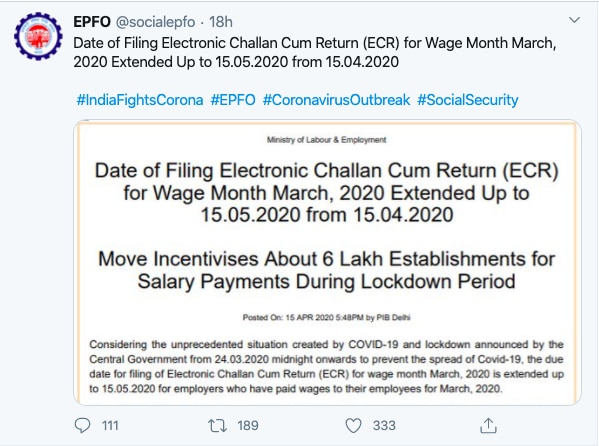Click the EPFO profile avatar logo
The height and width of the screenshot is (446, 599).
(x=38, y=36)
